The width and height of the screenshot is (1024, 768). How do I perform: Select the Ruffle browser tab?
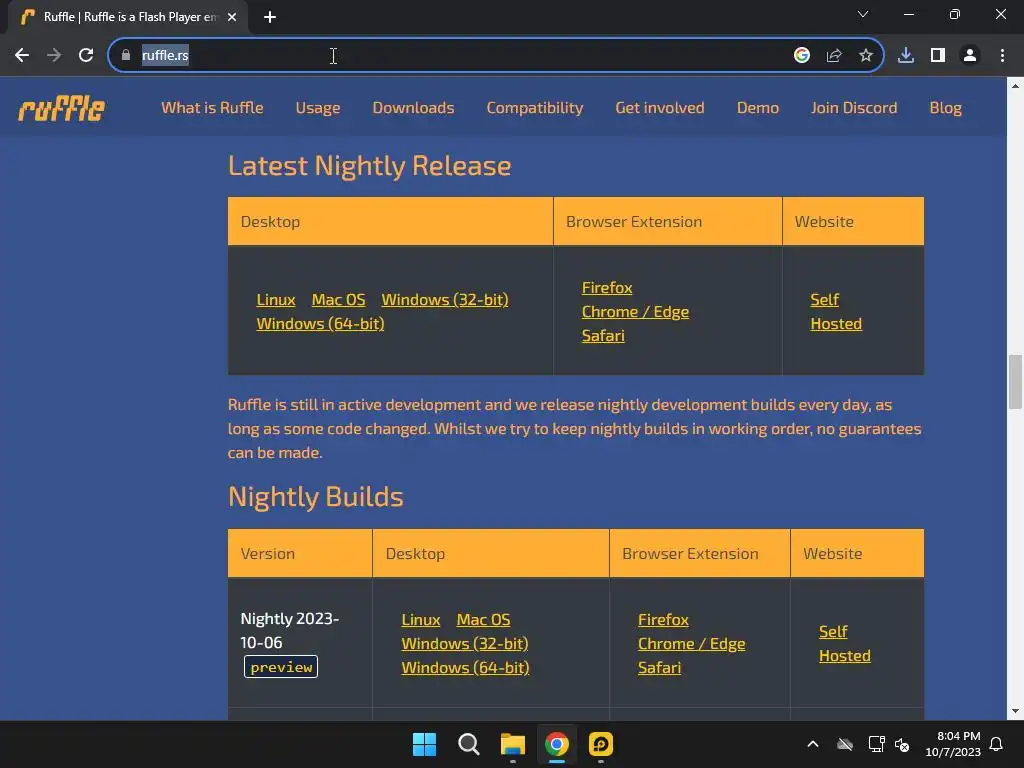coord(128,17)
